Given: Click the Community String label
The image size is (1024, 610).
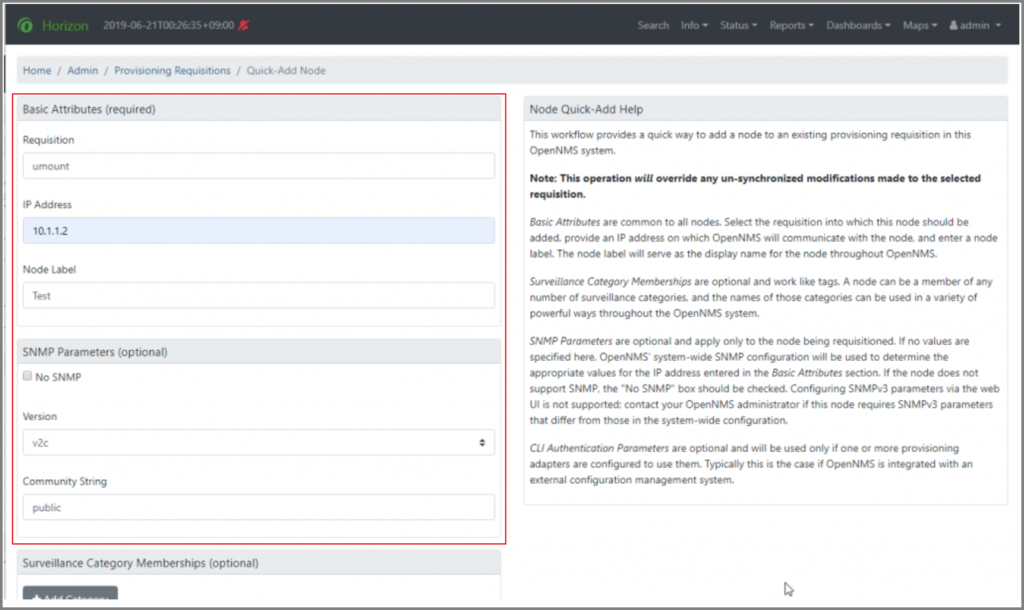Looking at the screenshot, I should (x=65, y=481).
